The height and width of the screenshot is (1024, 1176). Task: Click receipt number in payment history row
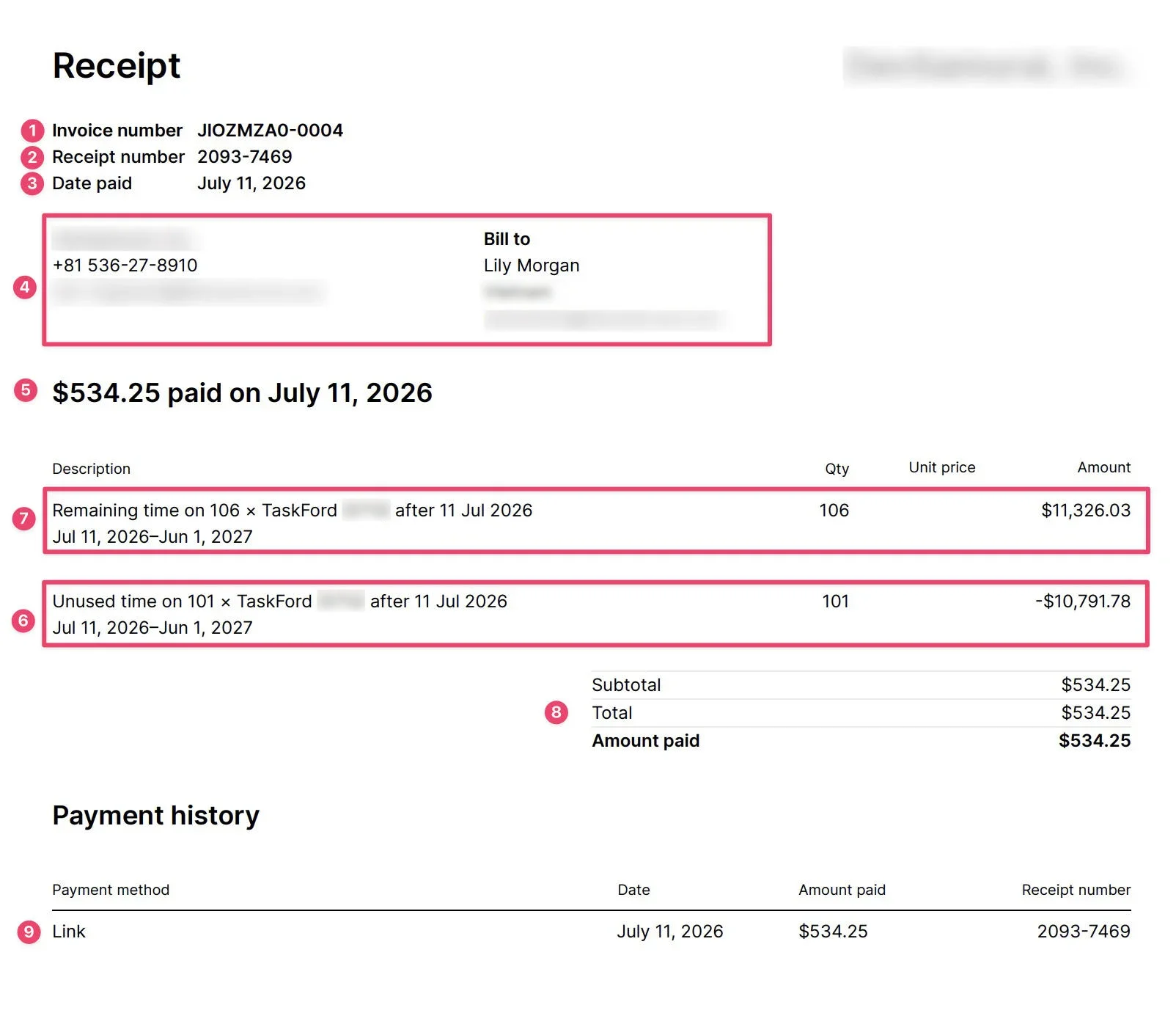(1084, 932)
